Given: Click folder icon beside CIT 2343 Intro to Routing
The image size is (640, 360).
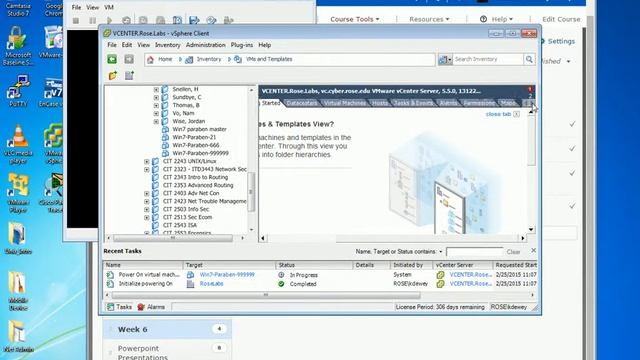Looking at the screenshot, I should (x=156, y=177).
